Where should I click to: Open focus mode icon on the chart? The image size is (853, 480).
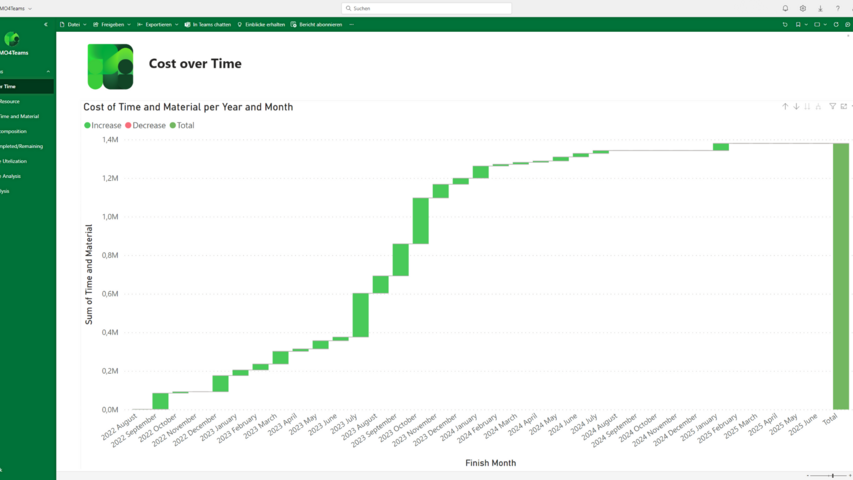point(844,106)
